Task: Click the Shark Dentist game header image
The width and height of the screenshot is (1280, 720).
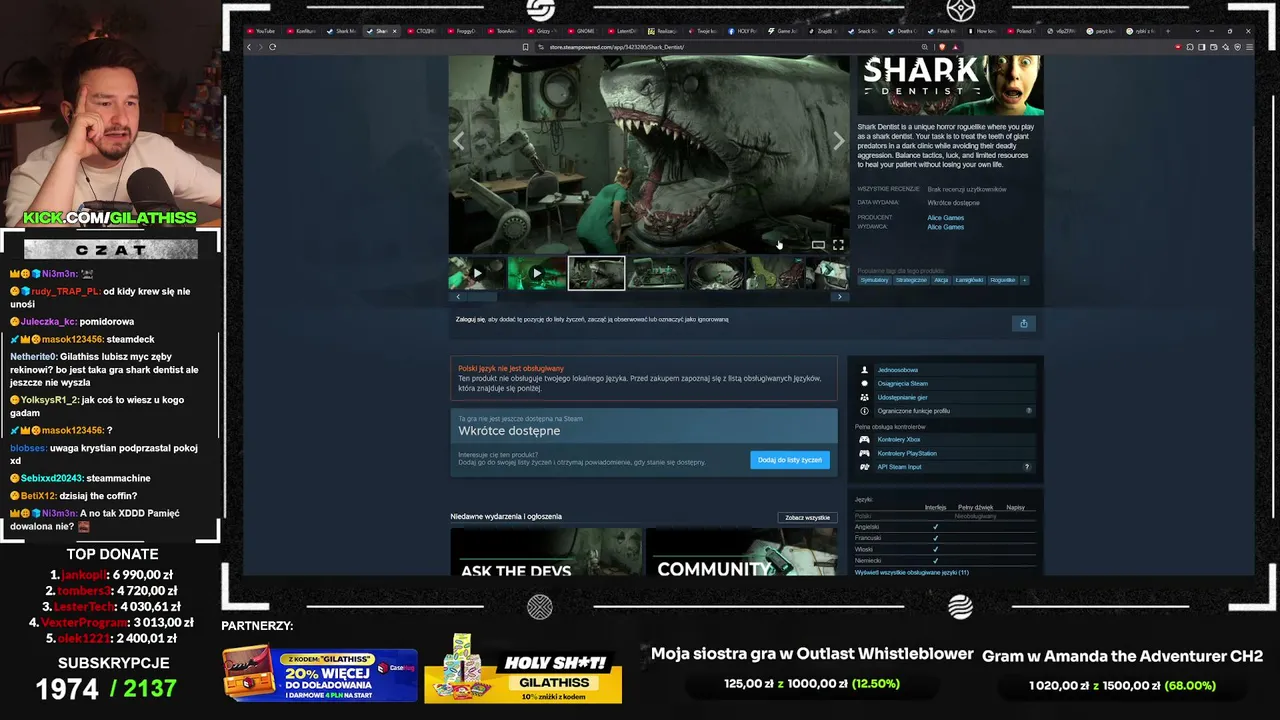Action: tap(950, 85)
